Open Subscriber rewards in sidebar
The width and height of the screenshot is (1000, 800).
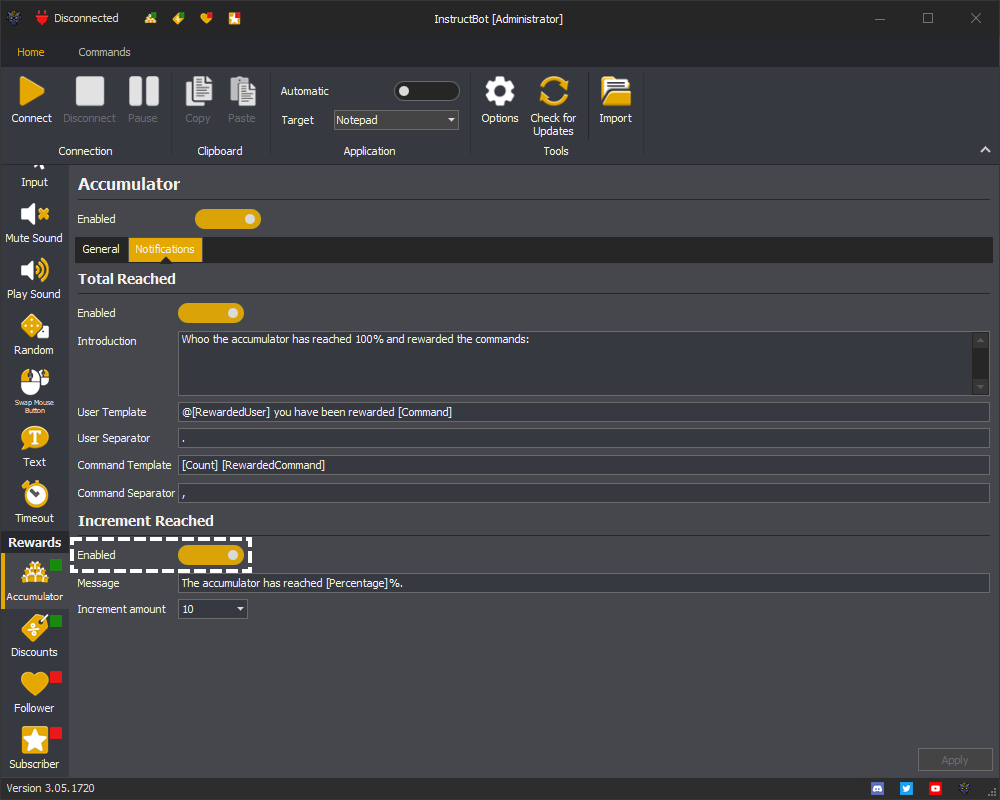[x=34, y=748]
